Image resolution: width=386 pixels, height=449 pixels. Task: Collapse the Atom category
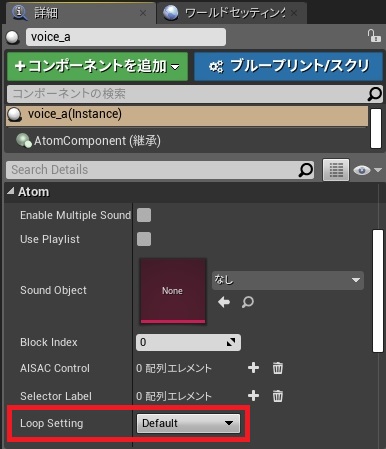(11, 191)
